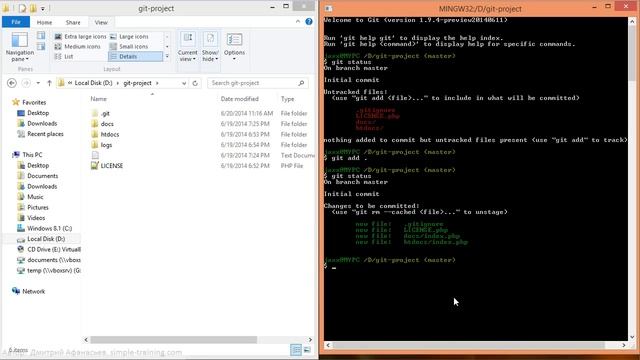
Task: Go up one folder level
Action: point(49,83)
